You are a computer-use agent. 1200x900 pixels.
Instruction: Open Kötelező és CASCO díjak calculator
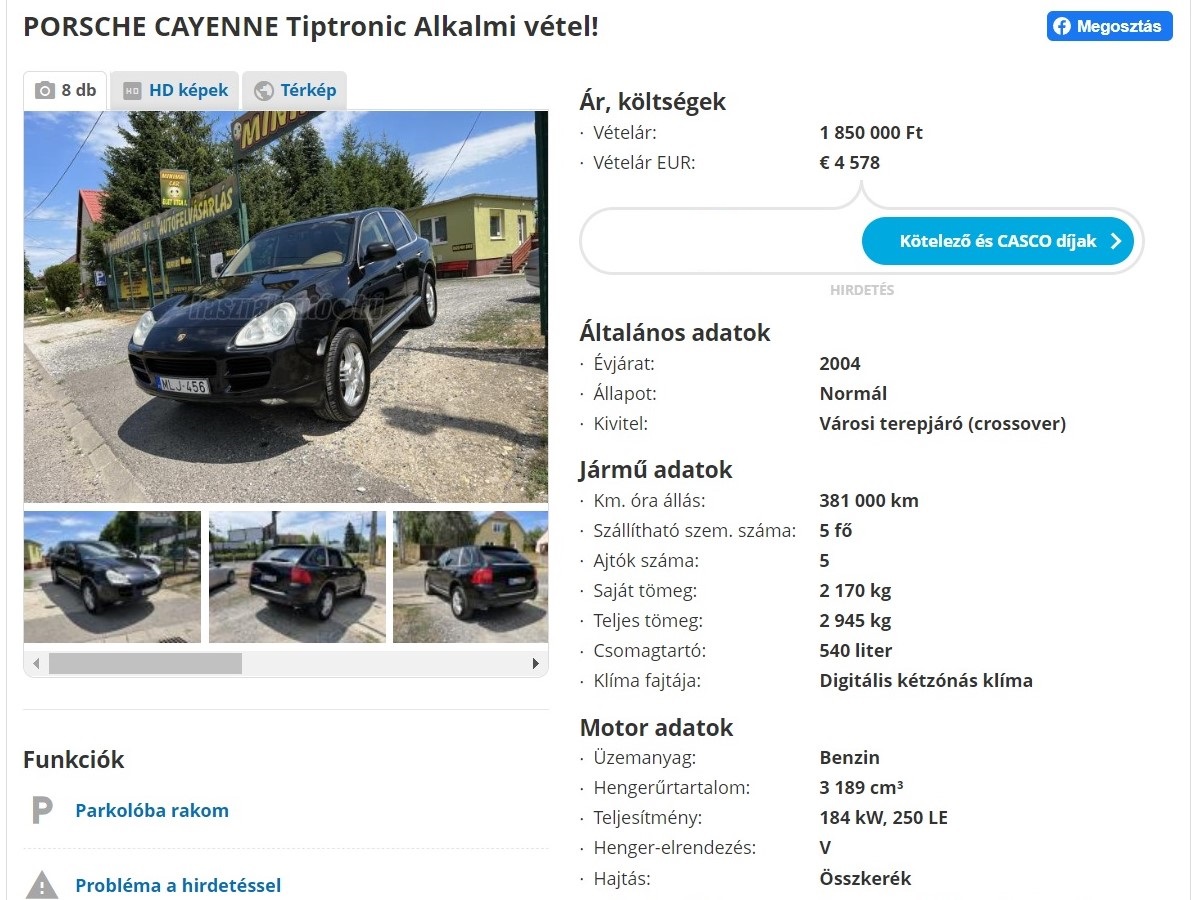point(998,241)
